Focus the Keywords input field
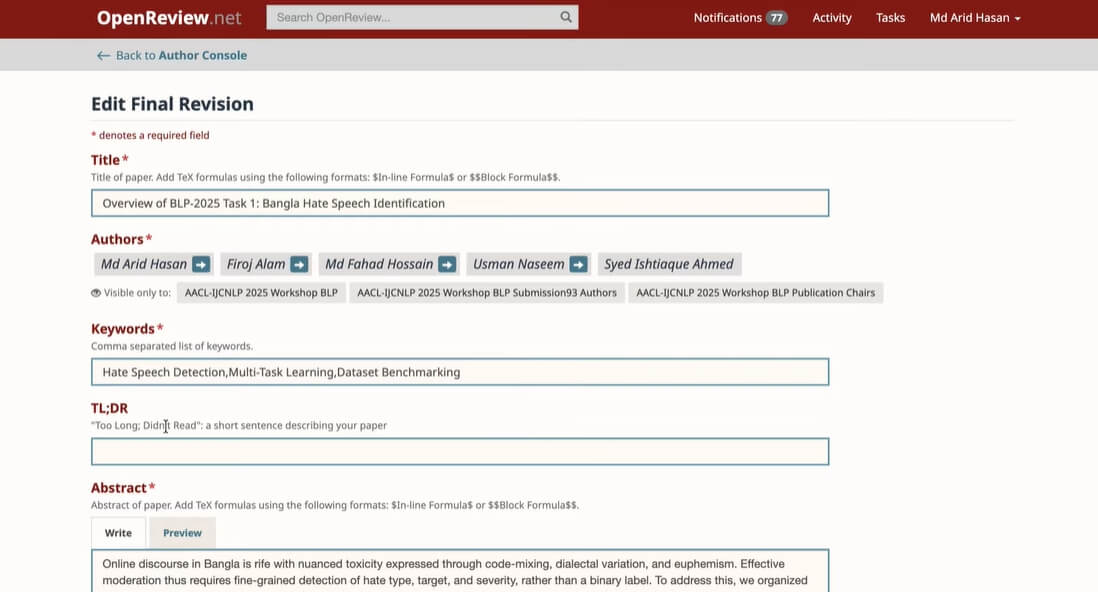The height and width of the screenshot is (592, 1098). click(x=460, y=372)
